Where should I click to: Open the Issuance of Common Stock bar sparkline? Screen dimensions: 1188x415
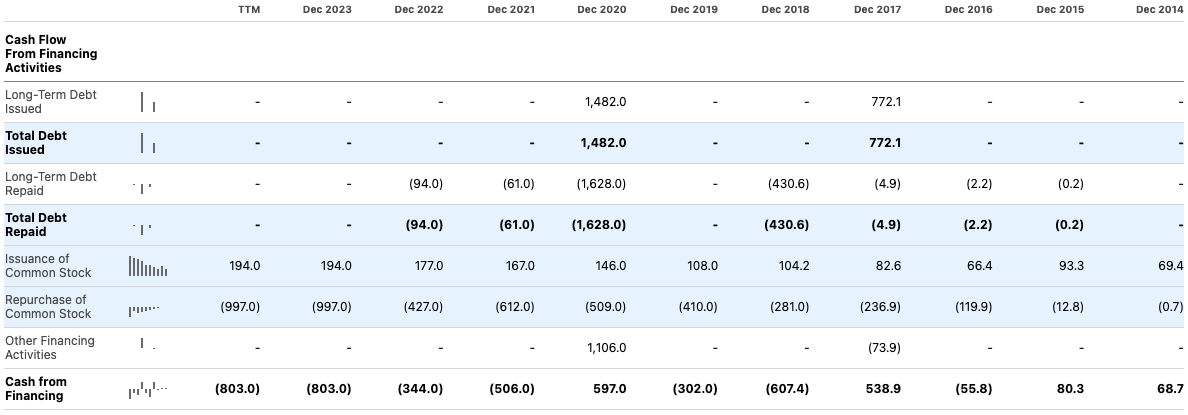click(x=148, y=266)
